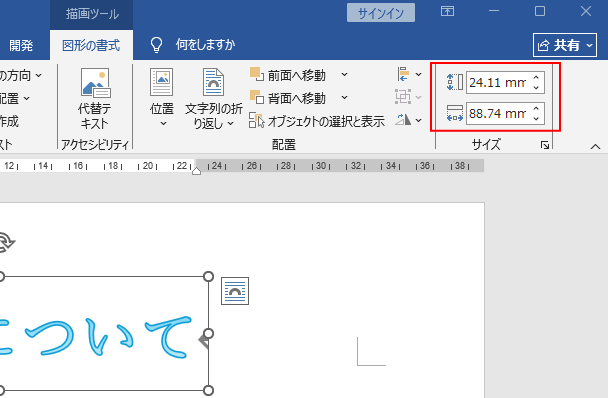Click the サインイン button
The height and width of the screenshot is (398, 608).
[380, 13]
